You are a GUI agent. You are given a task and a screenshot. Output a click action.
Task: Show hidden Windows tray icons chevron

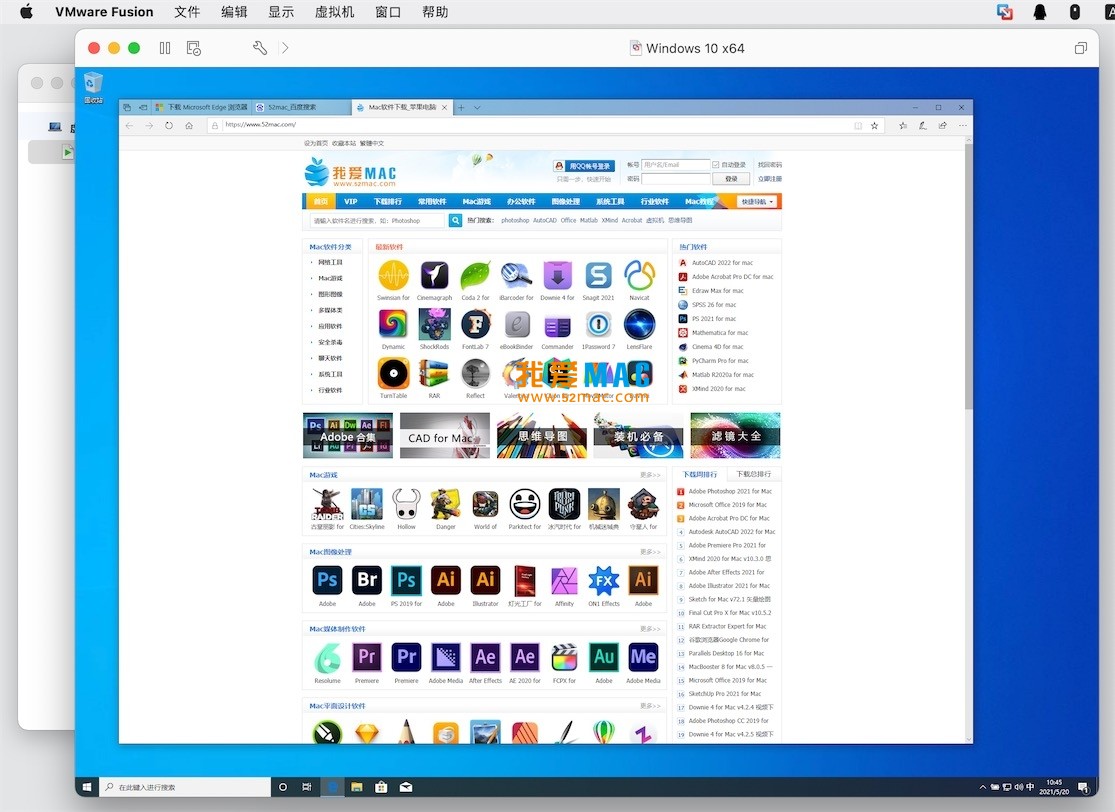point(983,787)
